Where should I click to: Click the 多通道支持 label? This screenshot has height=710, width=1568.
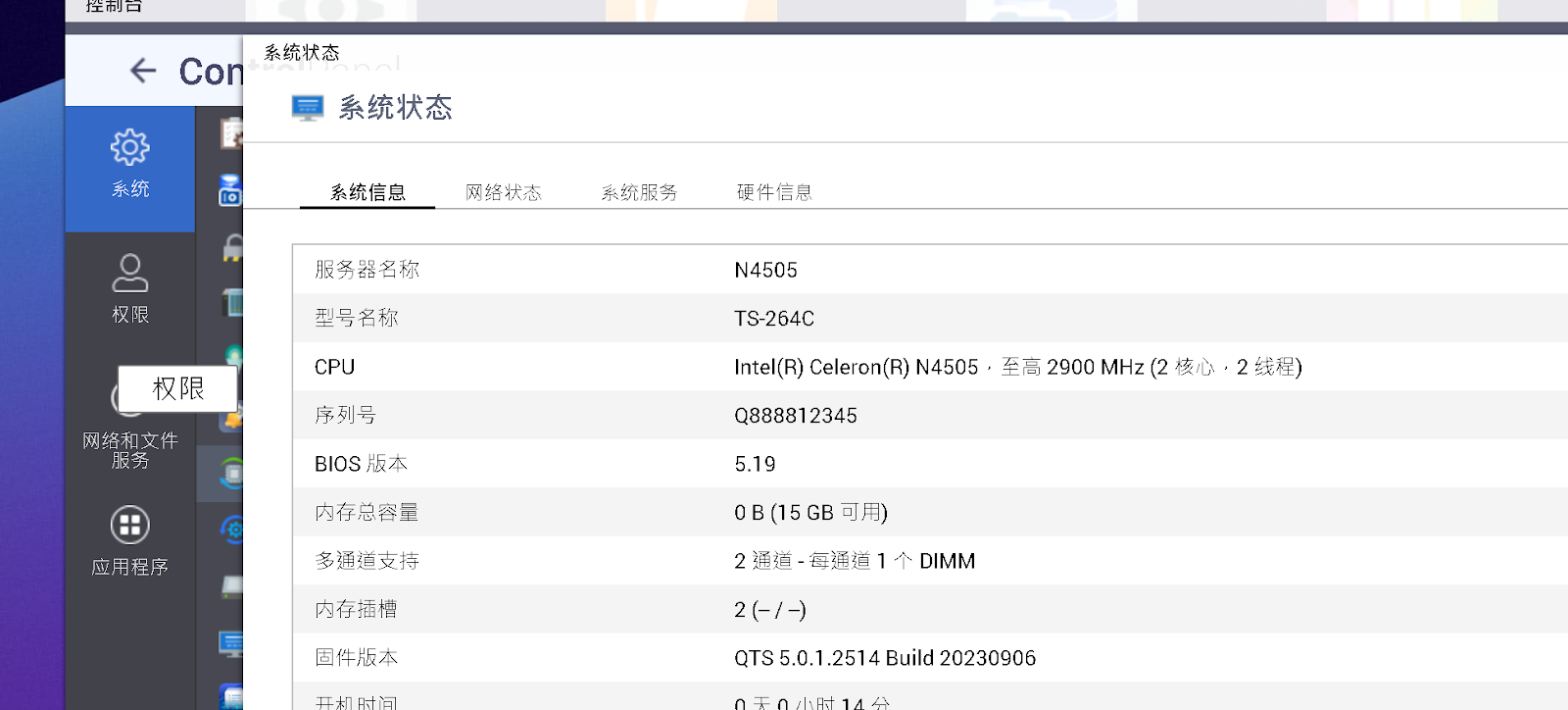[367, 561]
